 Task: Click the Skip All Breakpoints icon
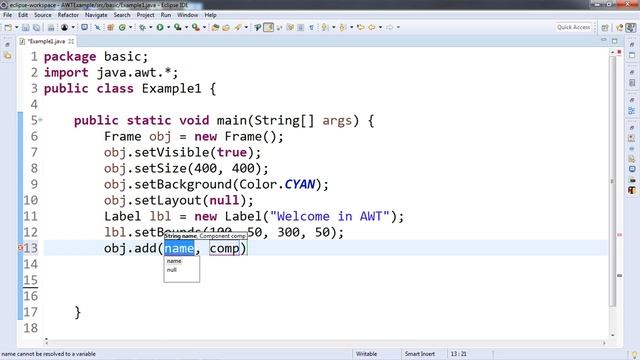98,27
